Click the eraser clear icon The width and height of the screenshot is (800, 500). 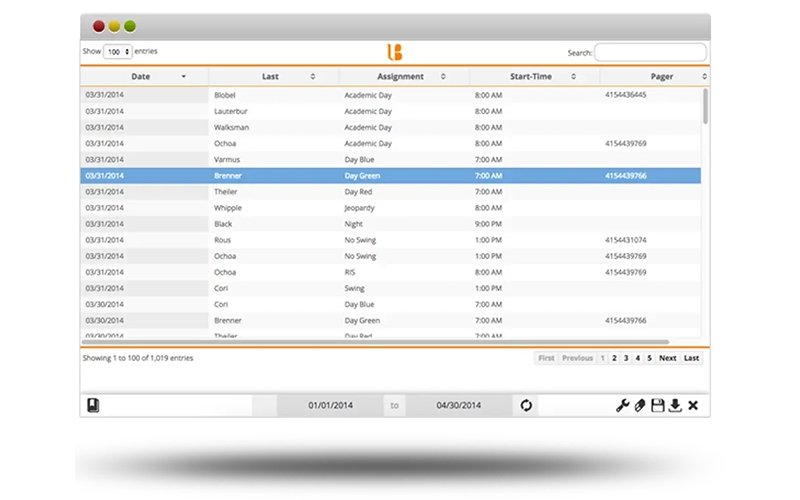(x=639, y=405)
